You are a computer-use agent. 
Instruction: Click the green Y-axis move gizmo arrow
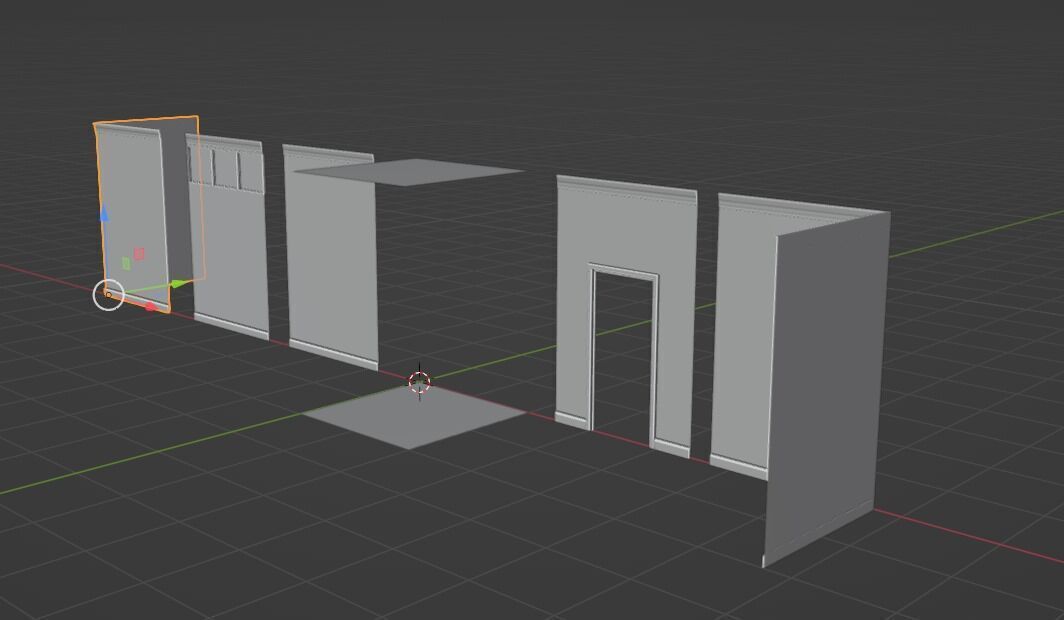click(179, 284)
